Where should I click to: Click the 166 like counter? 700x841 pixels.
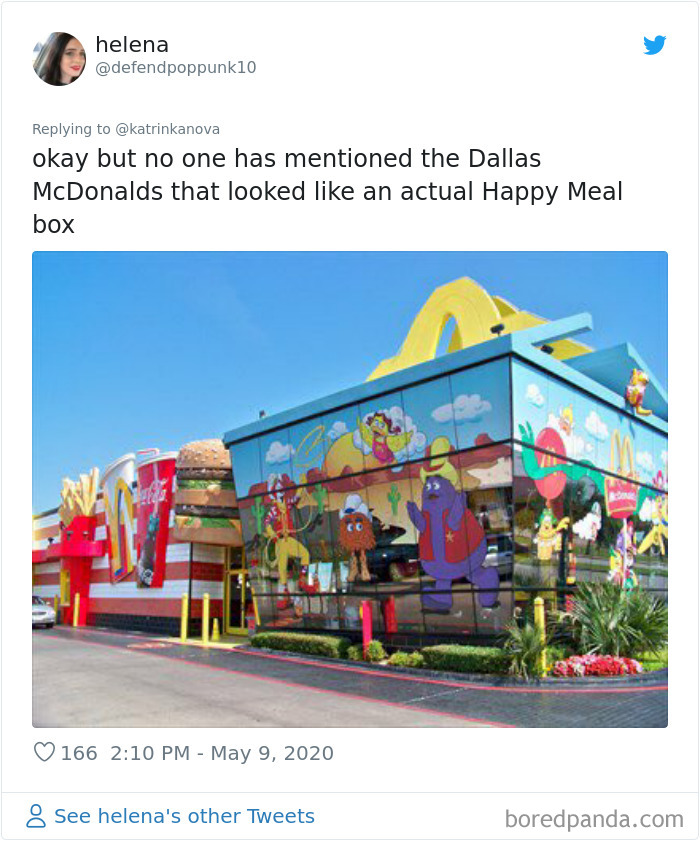[75, 753]
